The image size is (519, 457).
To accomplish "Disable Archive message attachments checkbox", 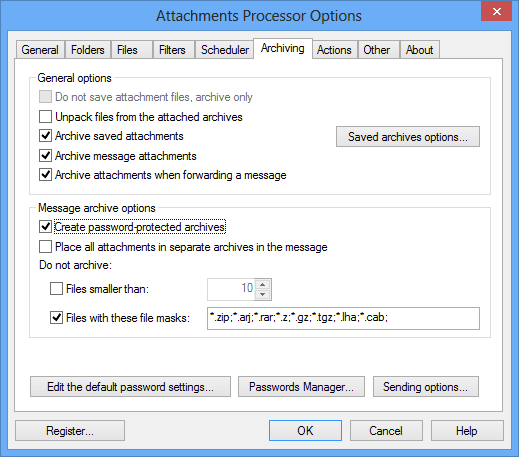I will 45,156.
